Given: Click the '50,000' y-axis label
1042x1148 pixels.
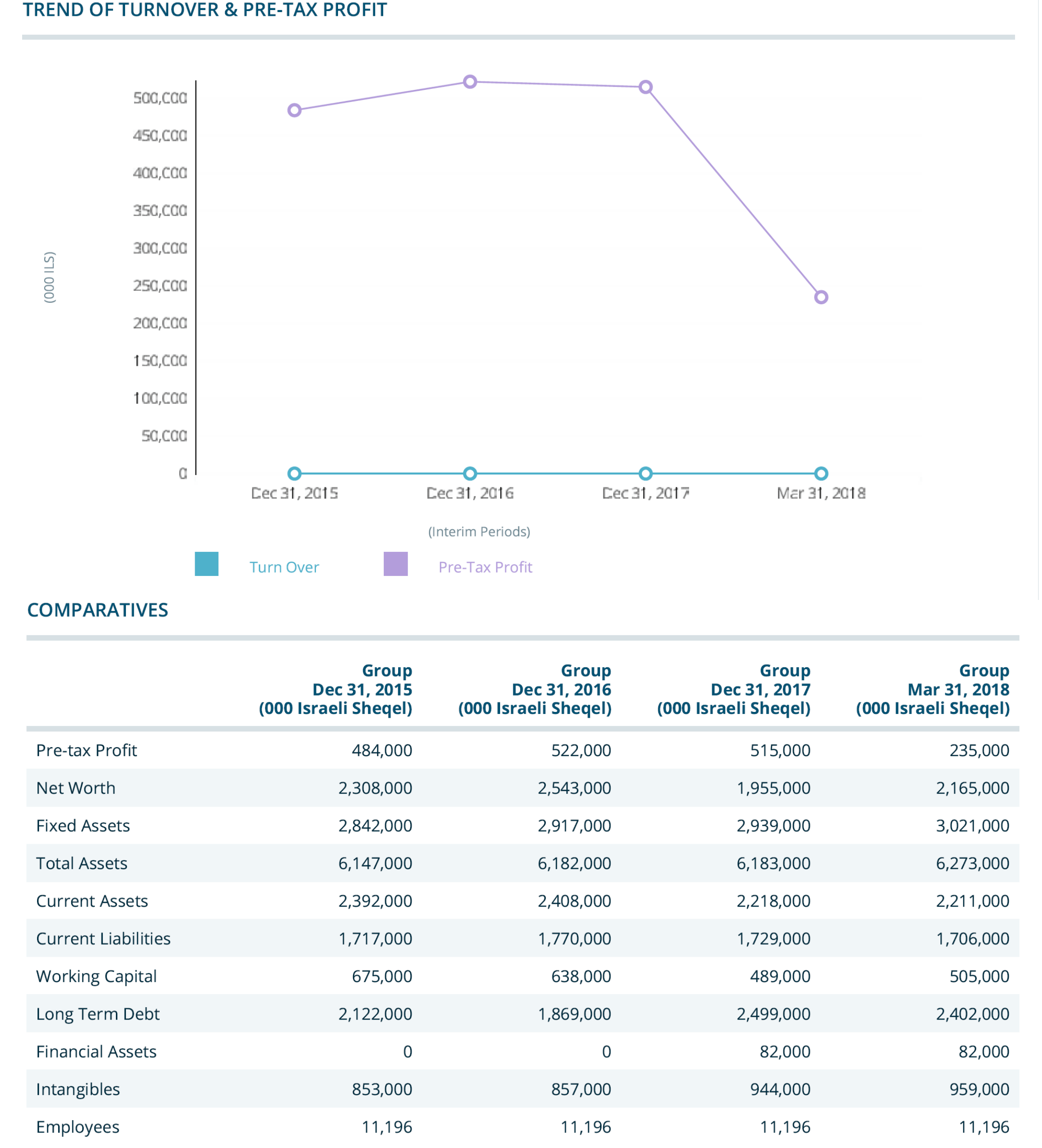Looking at the screenshot, I should coord(164,436).
